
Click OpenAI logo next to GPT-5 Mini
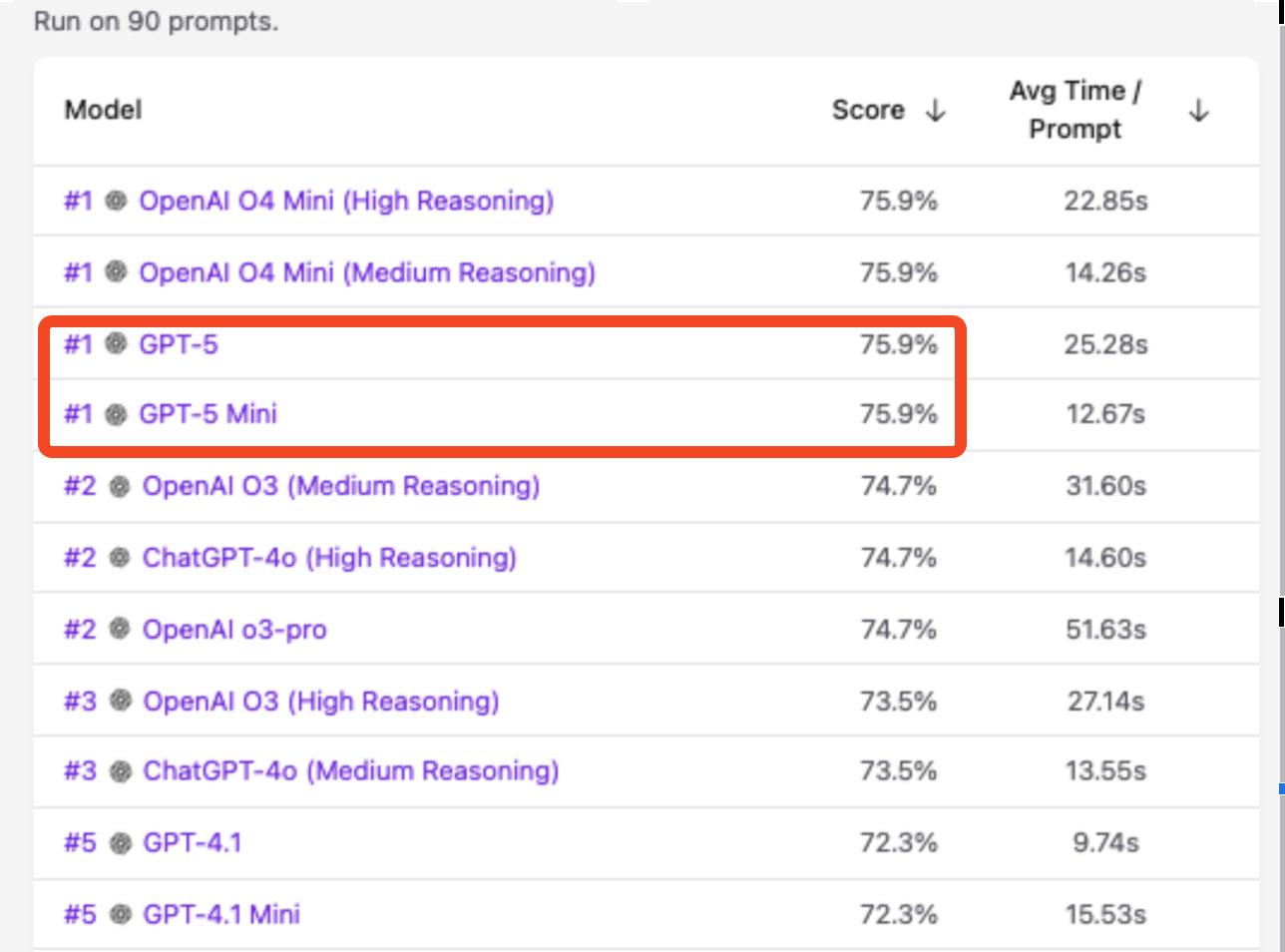pyautogui.click(x=116, y=414)
